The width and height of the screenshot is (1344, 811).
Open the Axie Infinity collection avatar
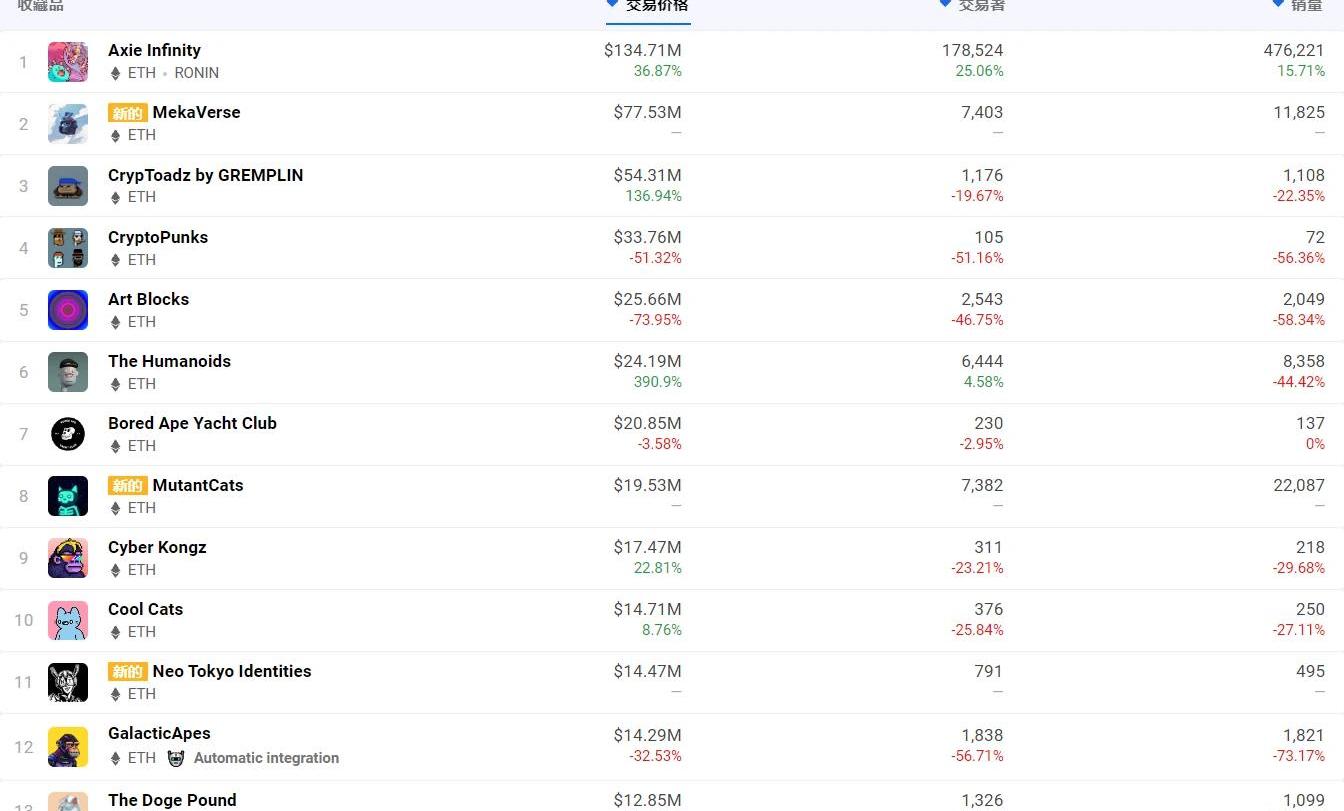68,62
